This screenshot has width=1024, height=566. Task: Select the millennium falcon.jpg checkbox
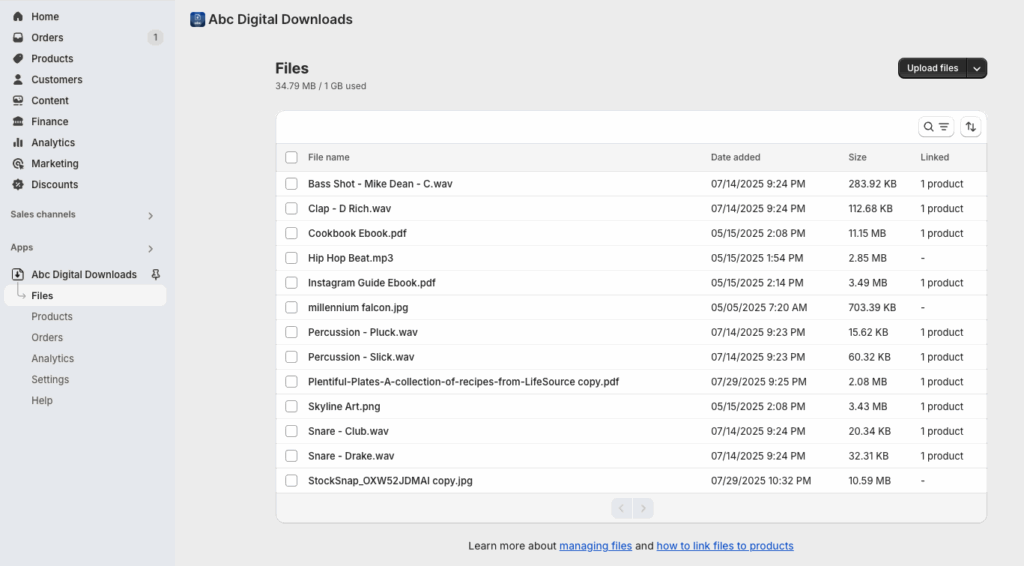291,307
